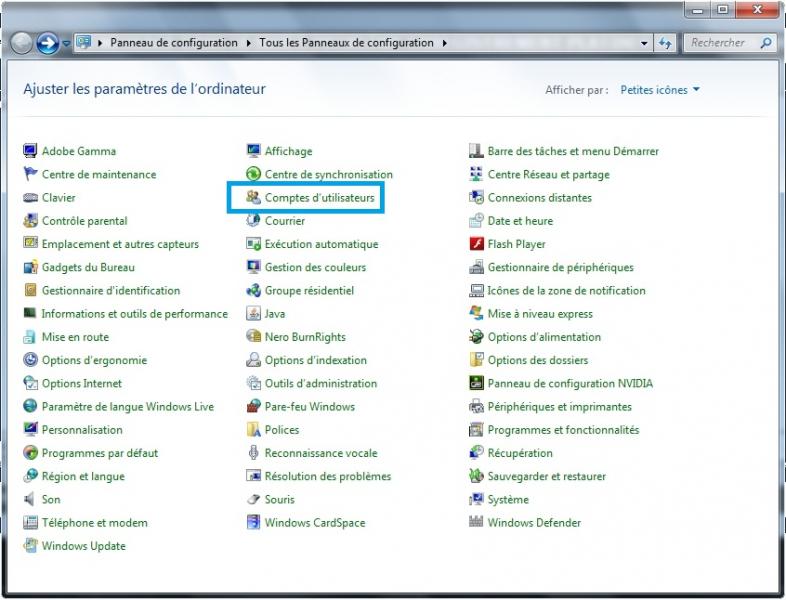This screenshot has width=786, height=600.
Task: Open Programmes et fonctionnalités link
Action: pyautogui.click(x=562, y=430)
